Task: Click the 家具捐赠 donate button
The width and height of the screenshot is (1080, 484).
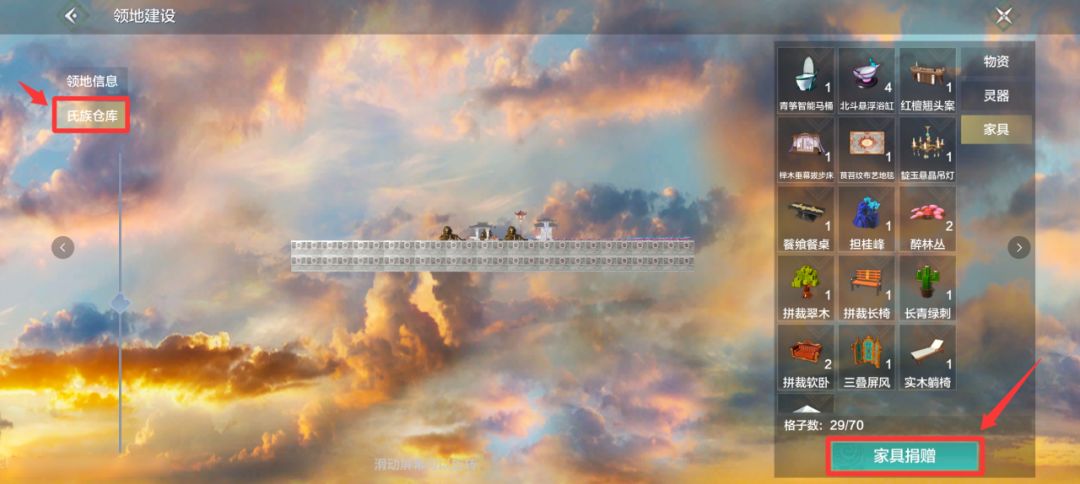Action: pos(904,456)
